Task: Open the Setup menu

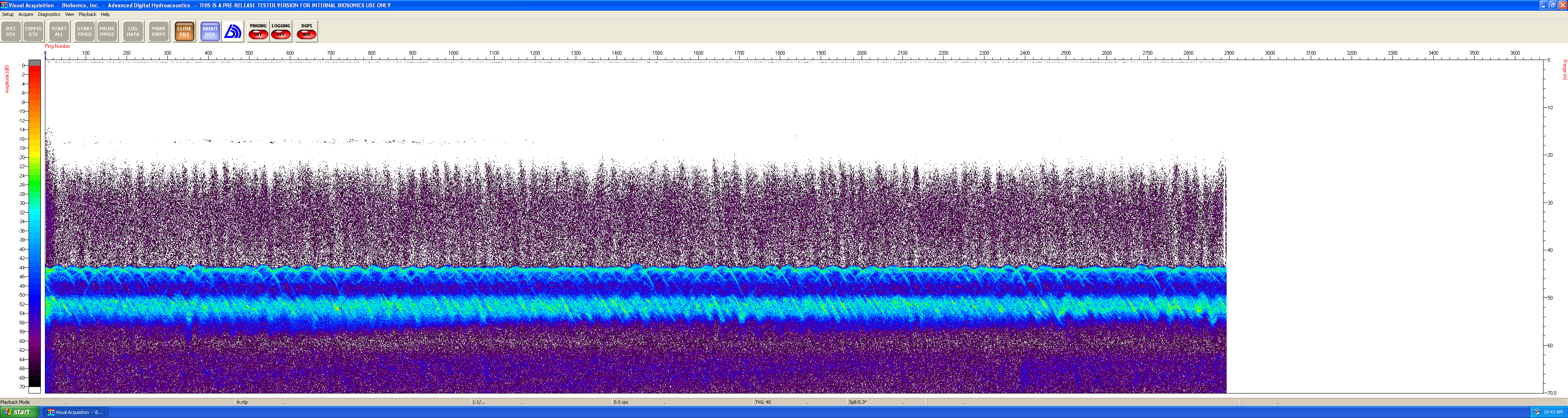Action: tap(8, 15)
